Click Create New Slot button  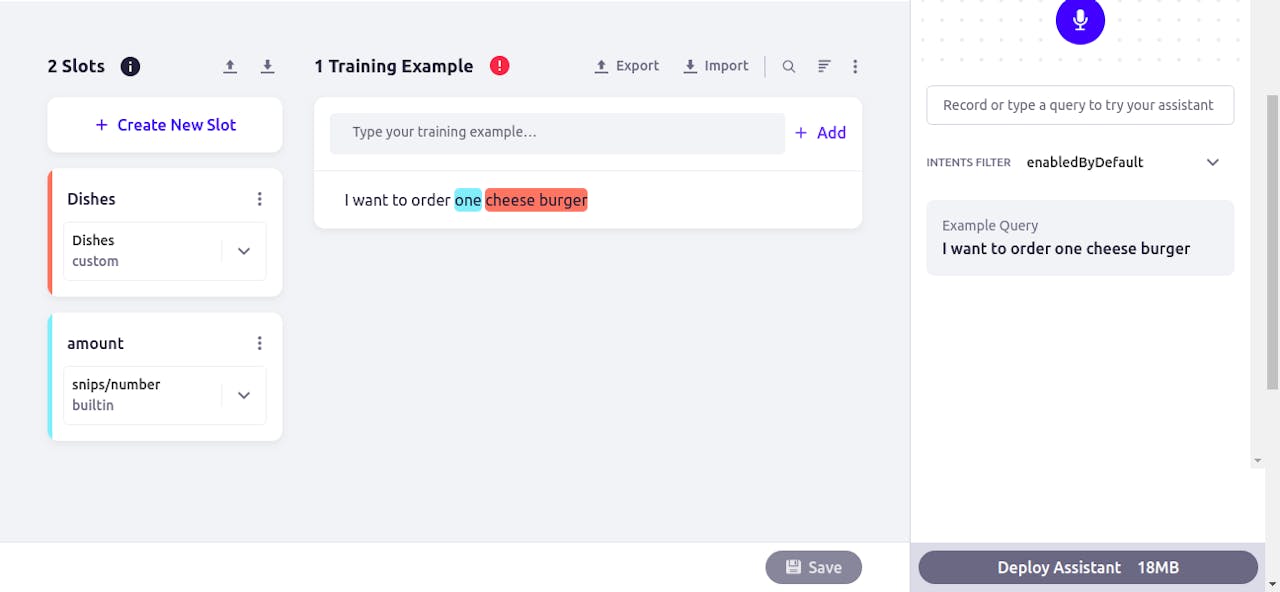click(165, 125)
